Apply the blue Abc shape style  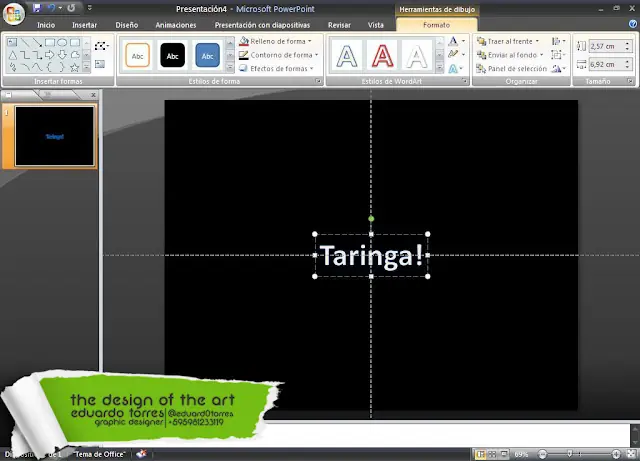click(x=207, y=55)
